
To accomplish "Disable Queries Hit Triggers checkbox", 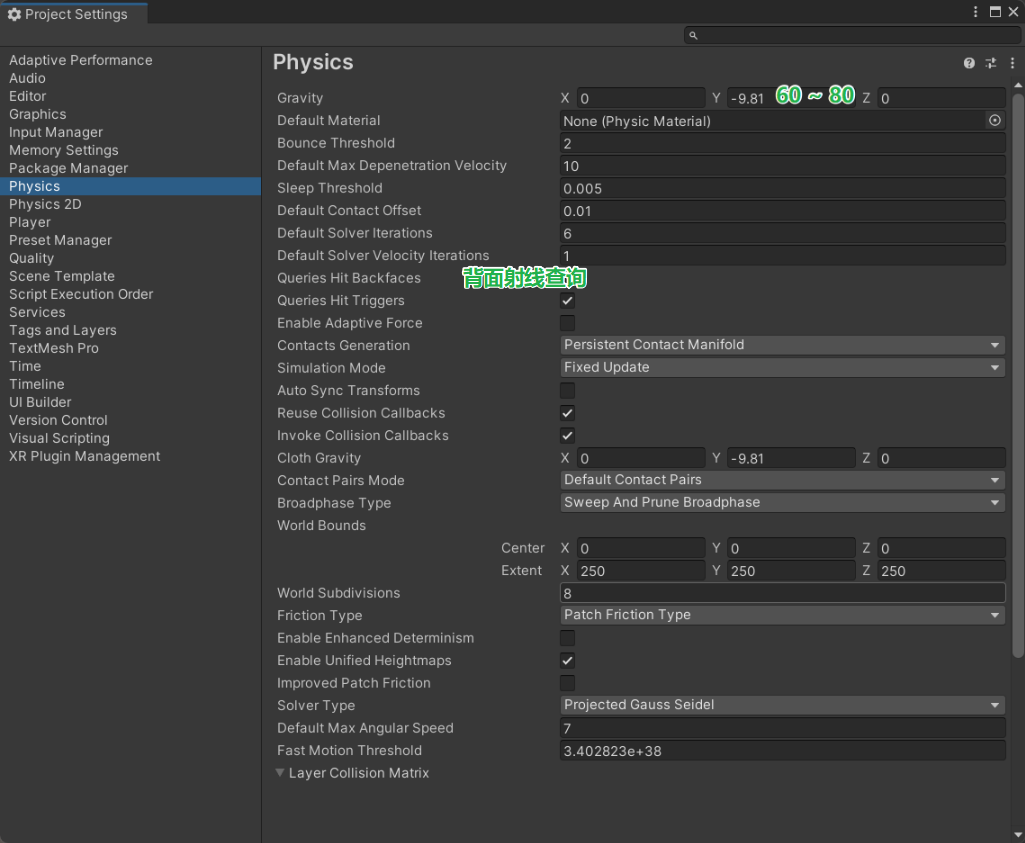I will [x=567, y=300].
